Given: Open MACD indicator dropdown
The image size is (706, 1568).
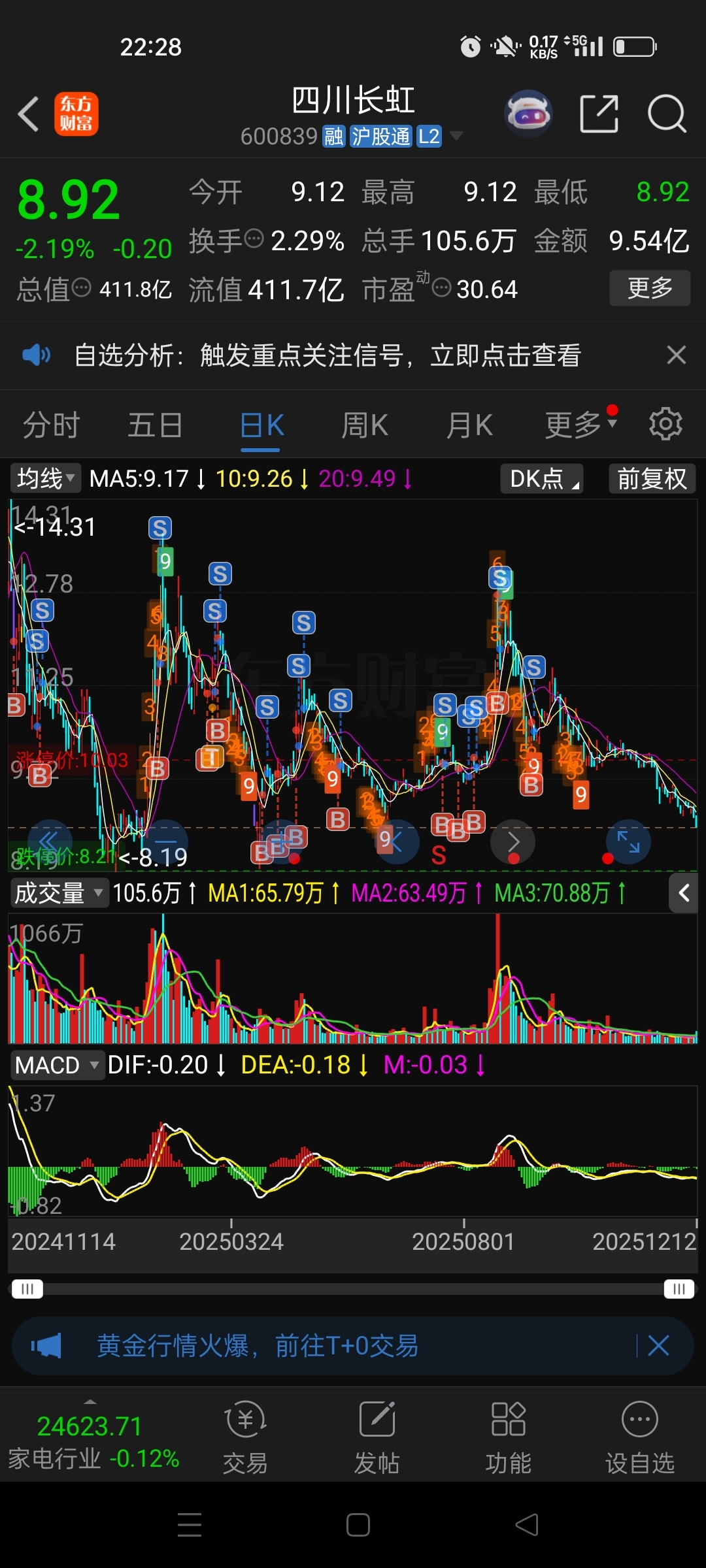Looking at the screenshot, I should [57, 1065].
